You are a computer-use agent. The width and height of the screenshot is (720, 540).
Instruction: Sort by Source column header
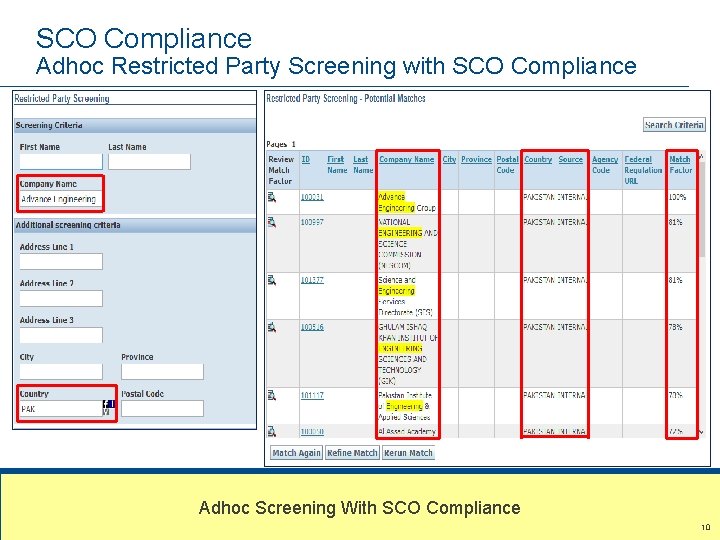(x=570, y=159)
